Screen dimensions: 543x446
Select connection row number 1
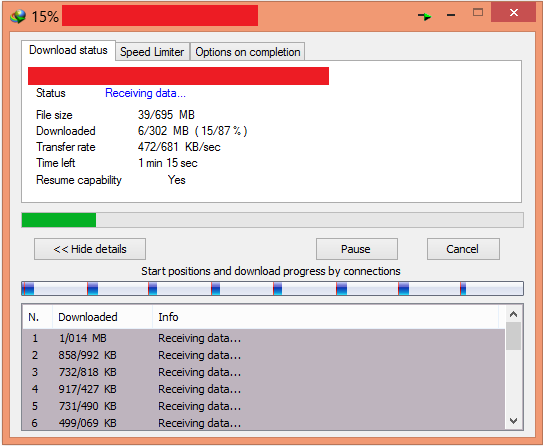[x=264, y=338]
